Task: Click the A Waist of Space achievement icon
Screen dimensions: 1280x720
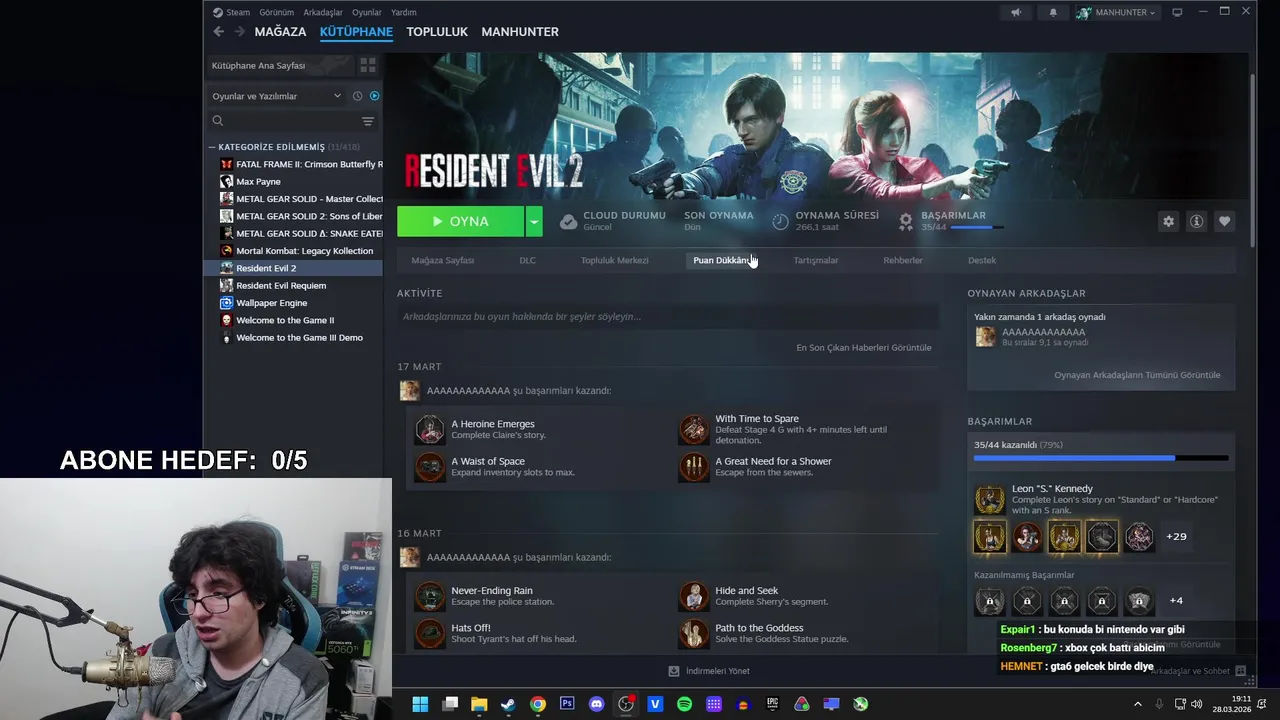Action: 430,467
